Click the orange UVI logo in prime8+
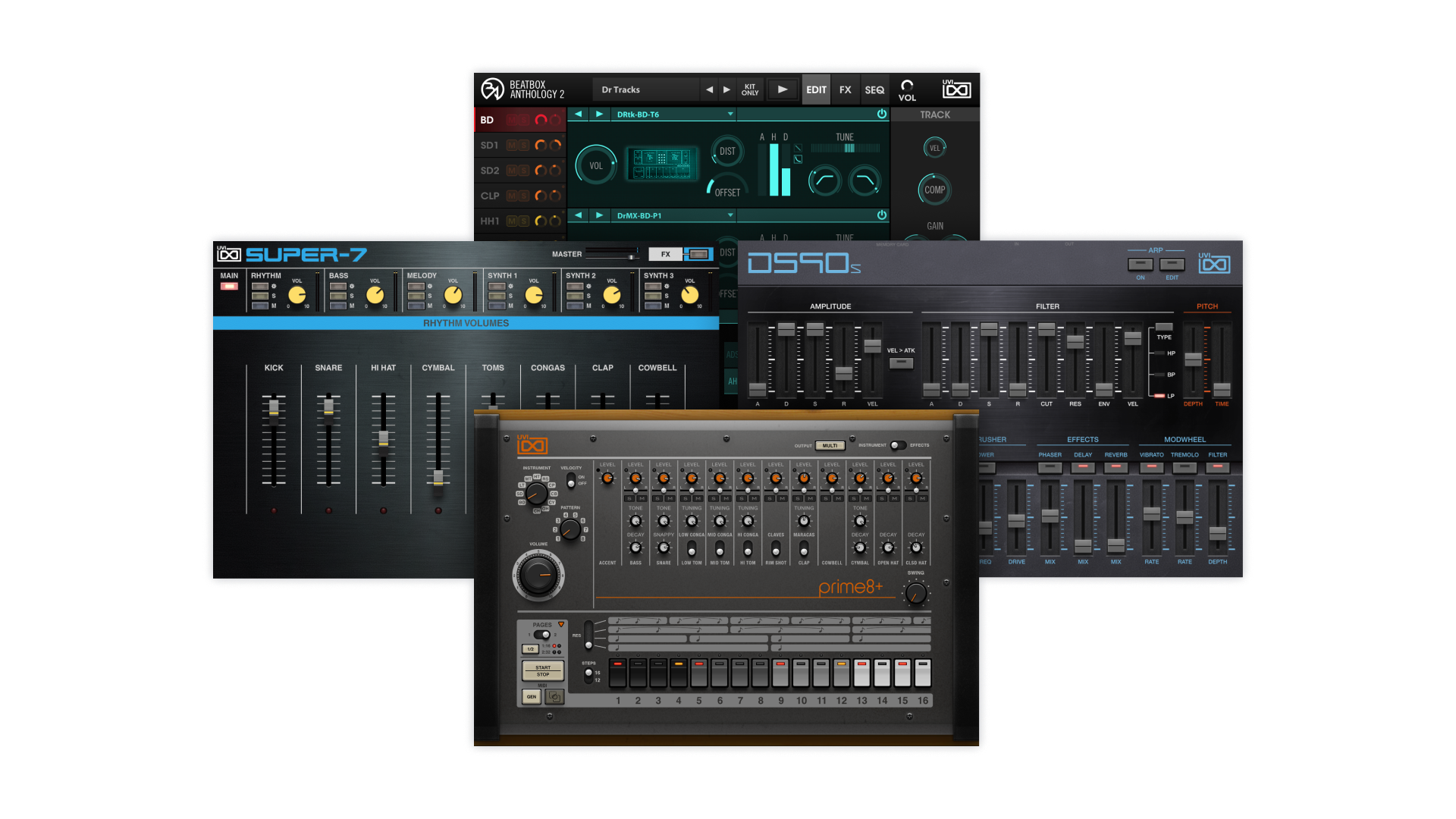1456x819 pixels. 532,445
